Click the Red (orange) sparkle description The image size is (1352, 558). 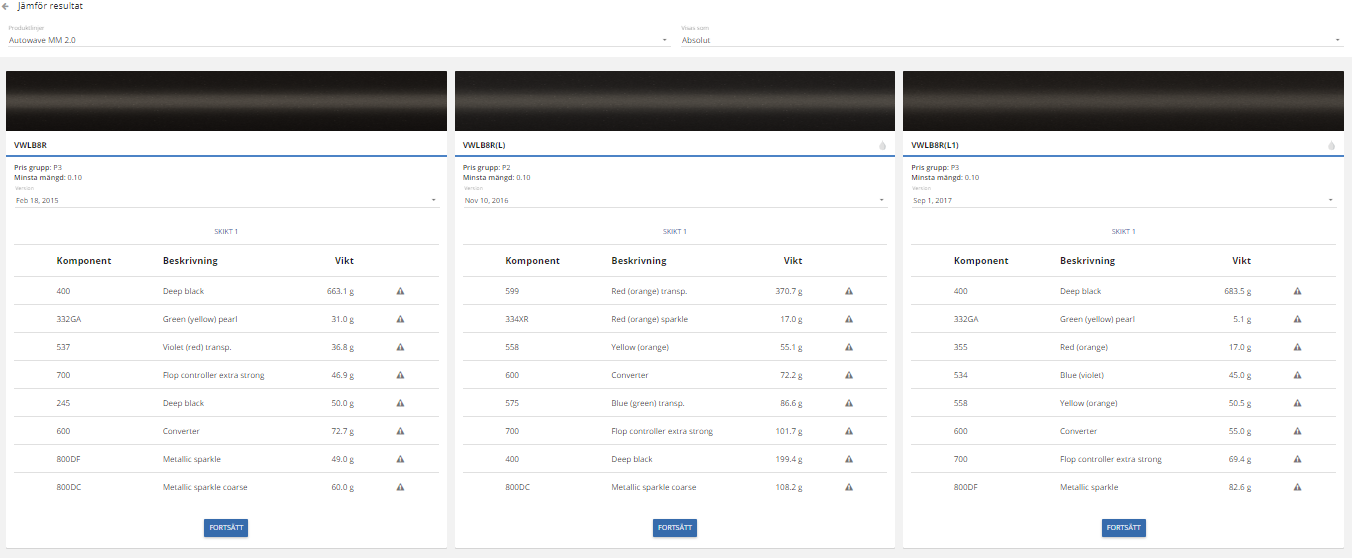pyautogui.click(x=650, y=319)
